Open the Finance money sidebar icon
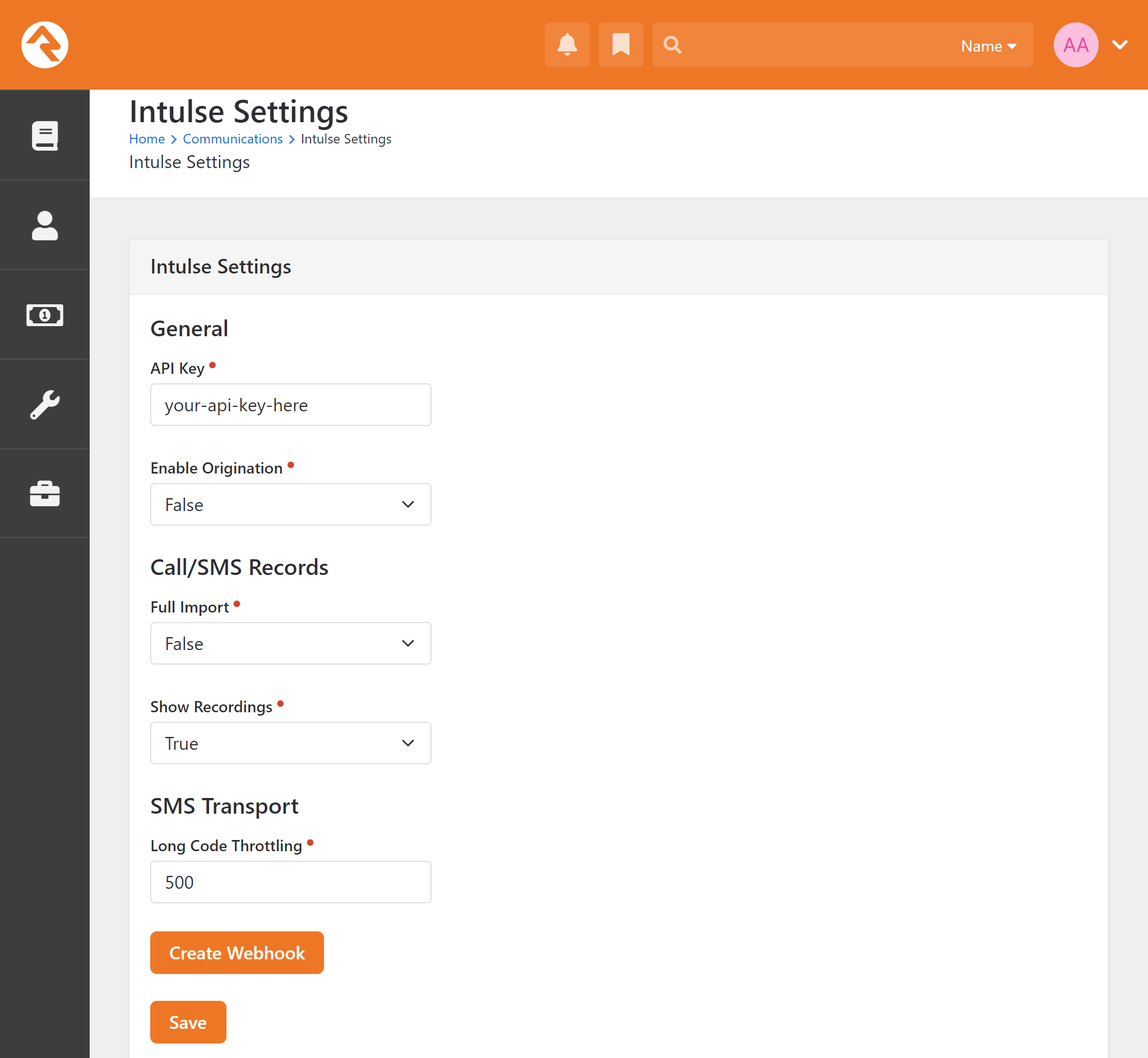Screen dimensions: 1148x1058 45,315
